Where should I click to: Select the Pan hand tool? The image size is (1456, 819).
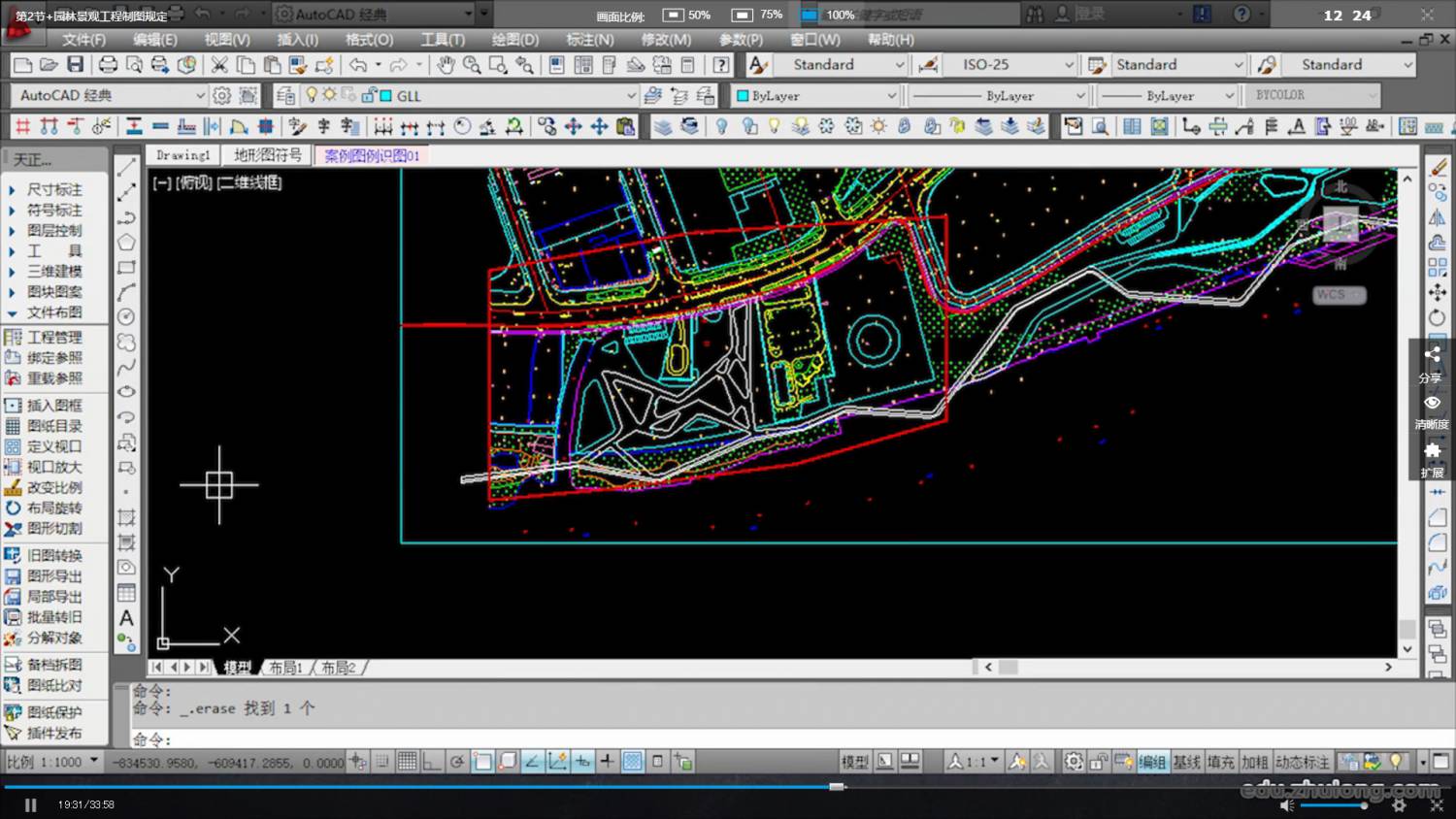tap(446, 65)
